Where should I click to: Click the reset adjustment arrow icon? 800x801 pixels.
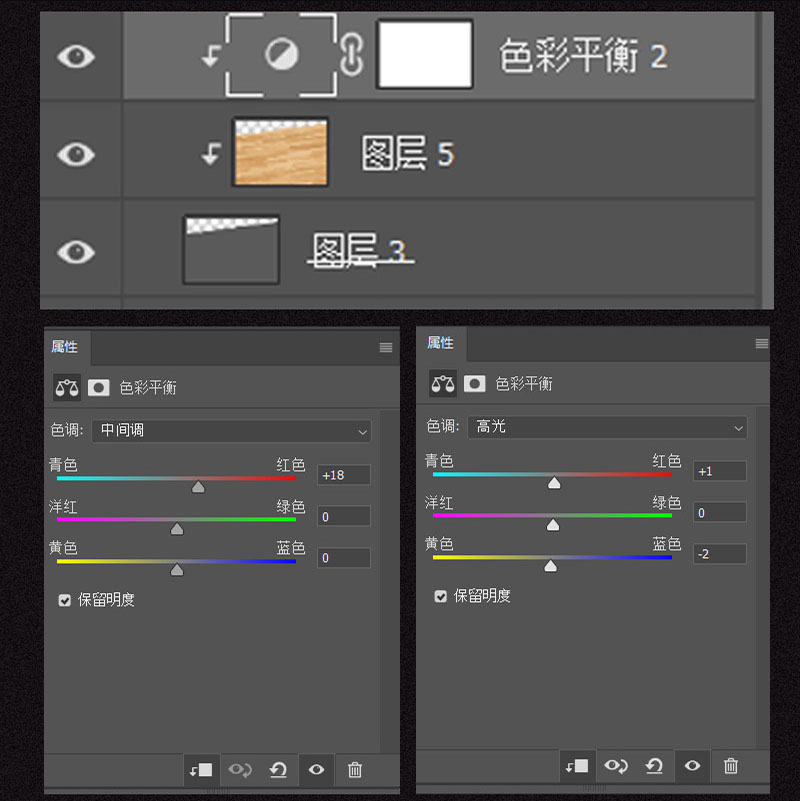[278, 770]
